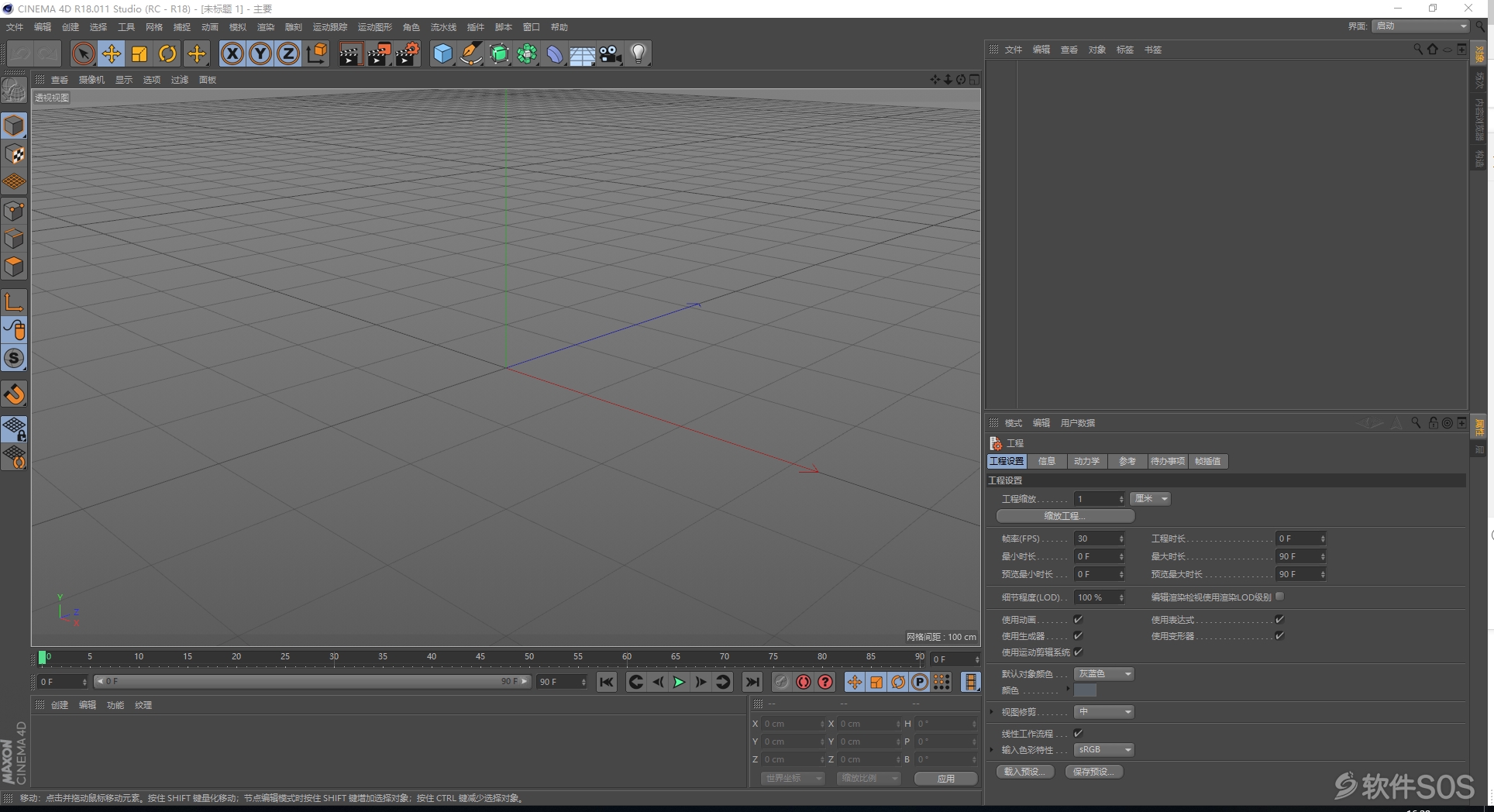Open the 运动图形 menu
This screenshot has height=812, width=1494.
375,27
